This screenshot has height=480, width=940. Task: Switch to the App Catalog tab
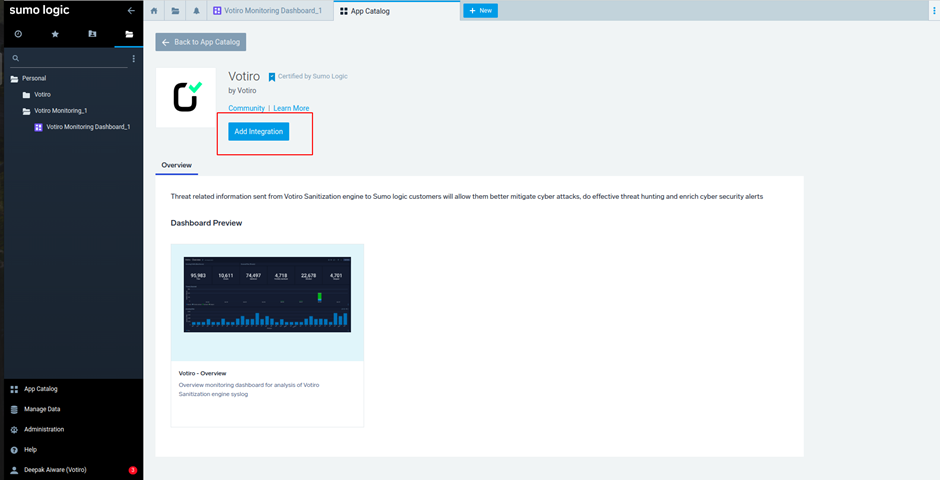coord(396,11)
